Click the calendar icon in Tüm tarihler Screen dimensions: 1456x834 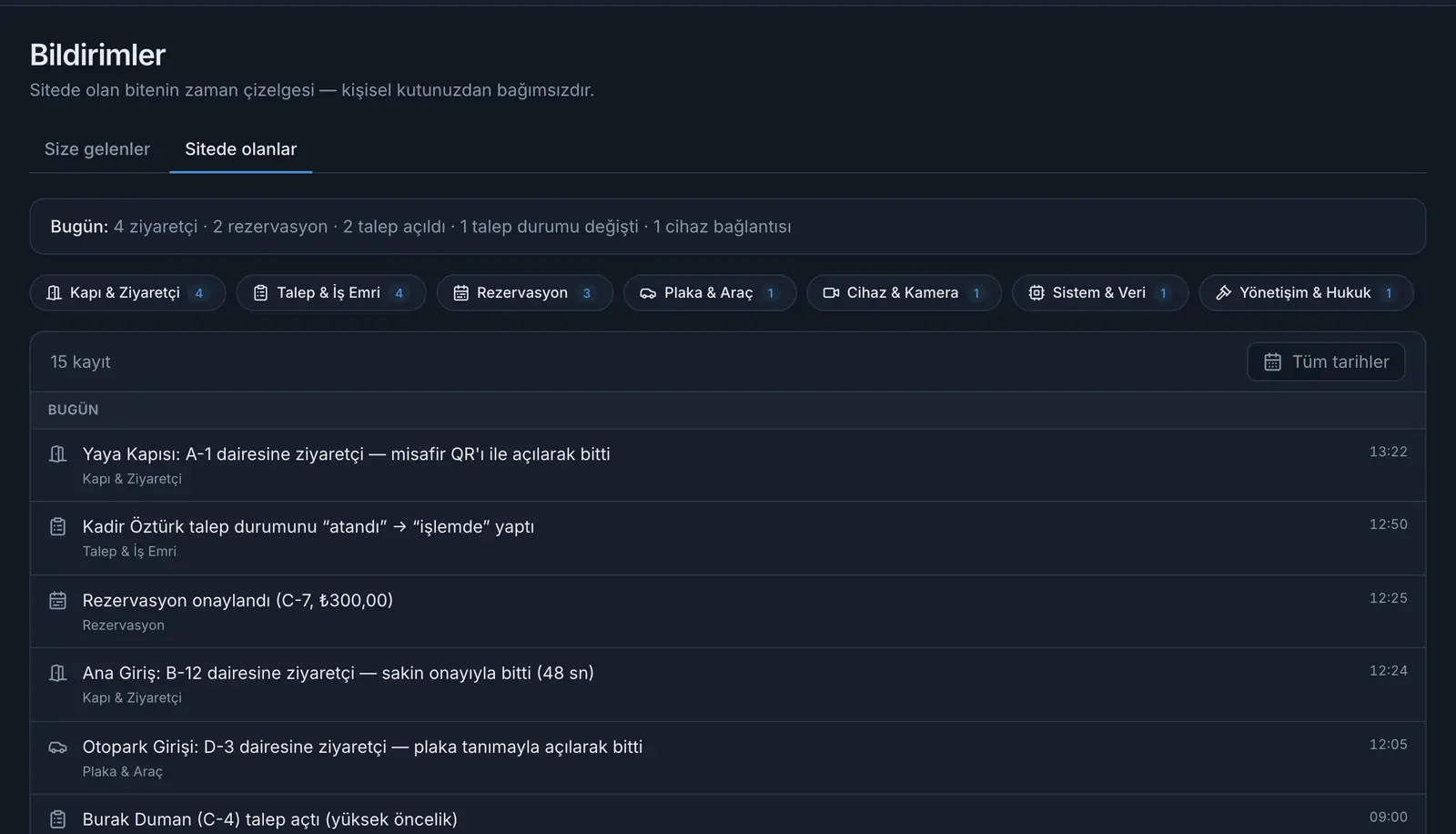pos(1273,362)
